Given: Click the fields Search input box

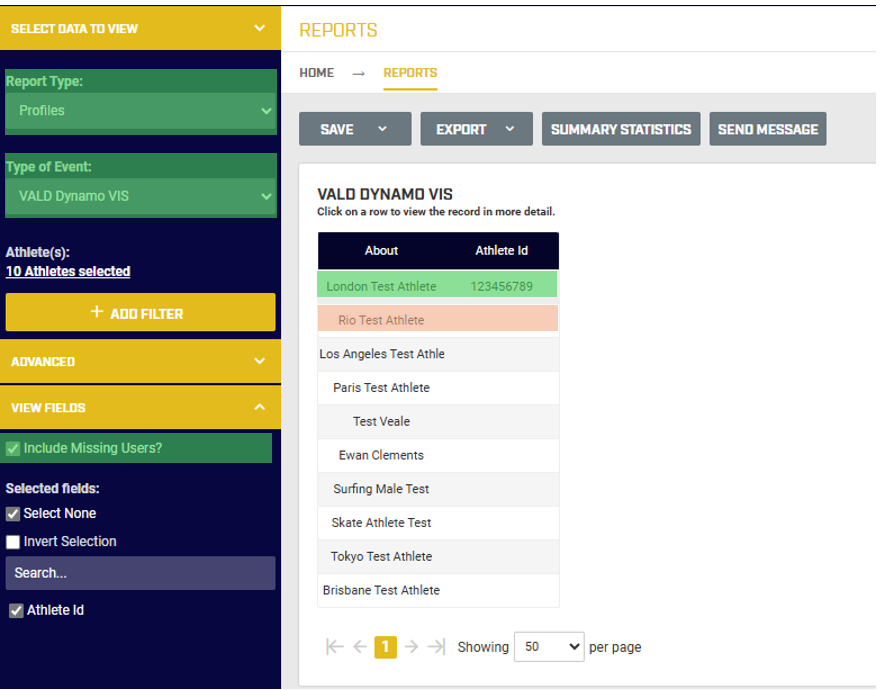Looking at the screenshot, I should pyautogui.click(x=140, y=573).
